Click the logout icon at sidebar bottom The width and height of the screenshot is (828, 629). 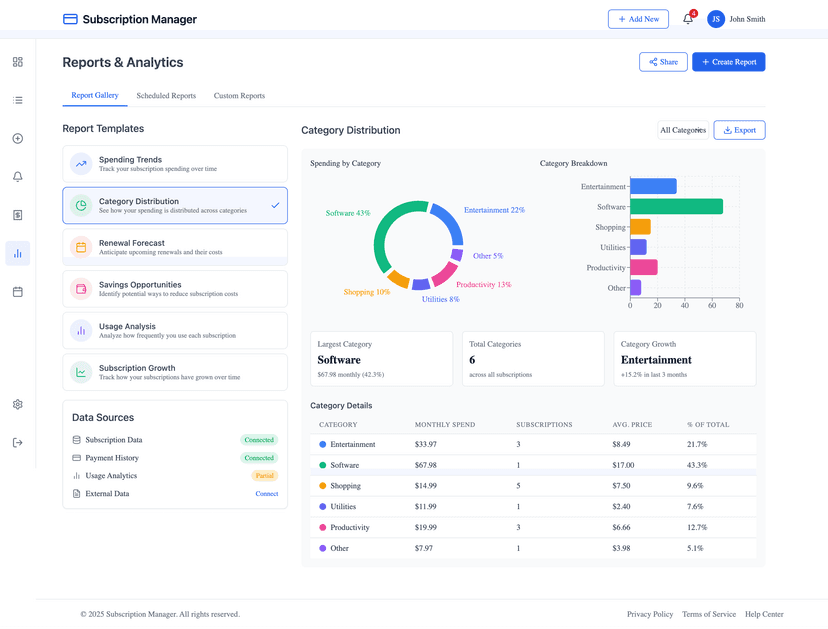[17, 442]
